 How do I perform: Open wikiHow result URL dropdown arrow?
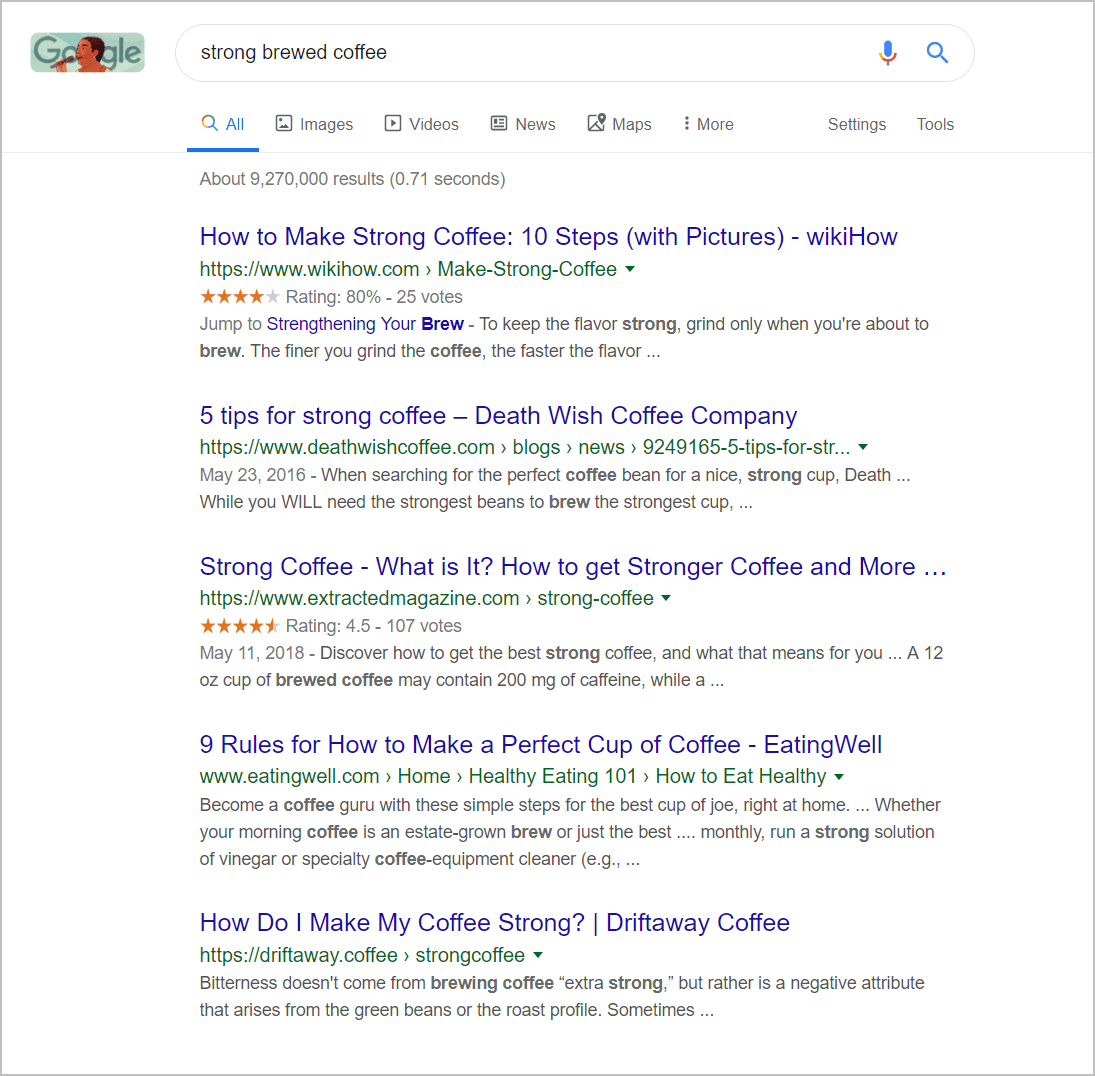pyautogui.click(x=630, y=269)
